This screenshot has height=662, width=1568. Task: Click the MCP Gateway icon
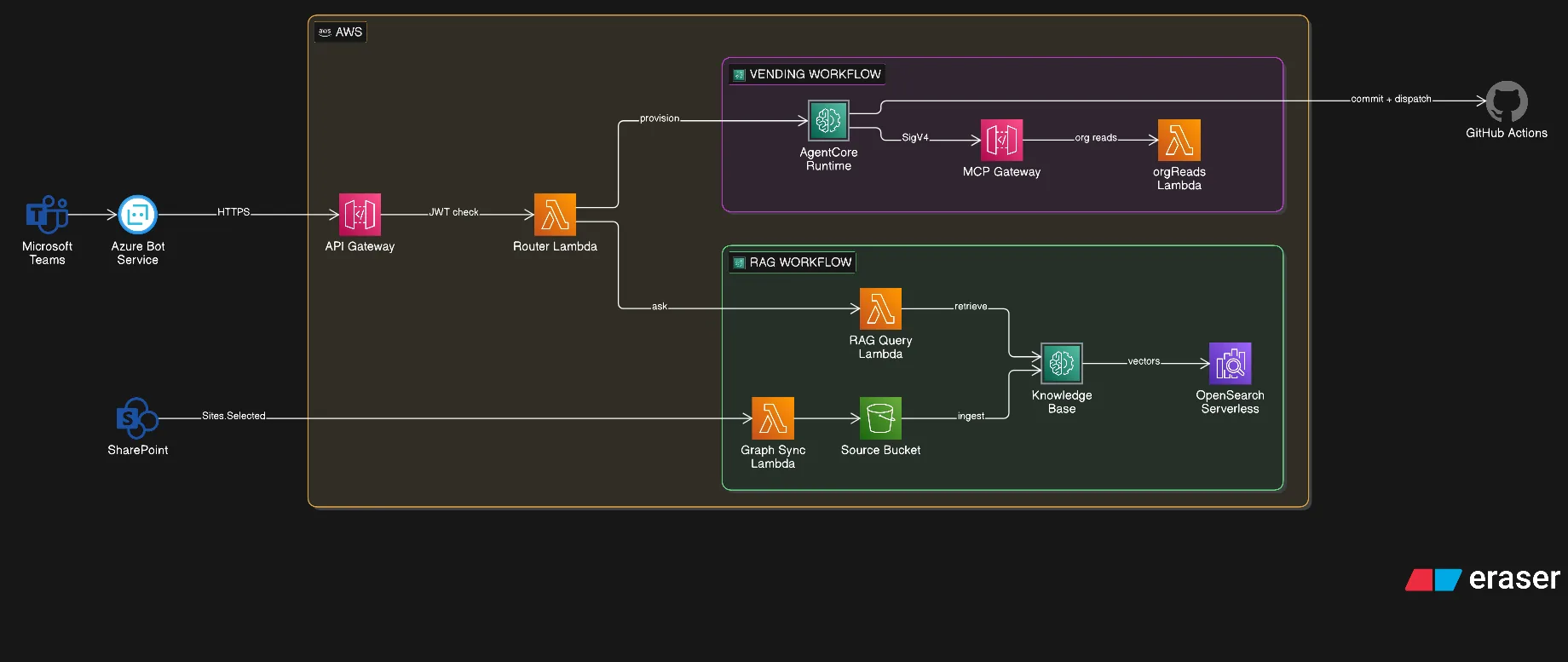pyautogui.click(x=1002, y=140)
